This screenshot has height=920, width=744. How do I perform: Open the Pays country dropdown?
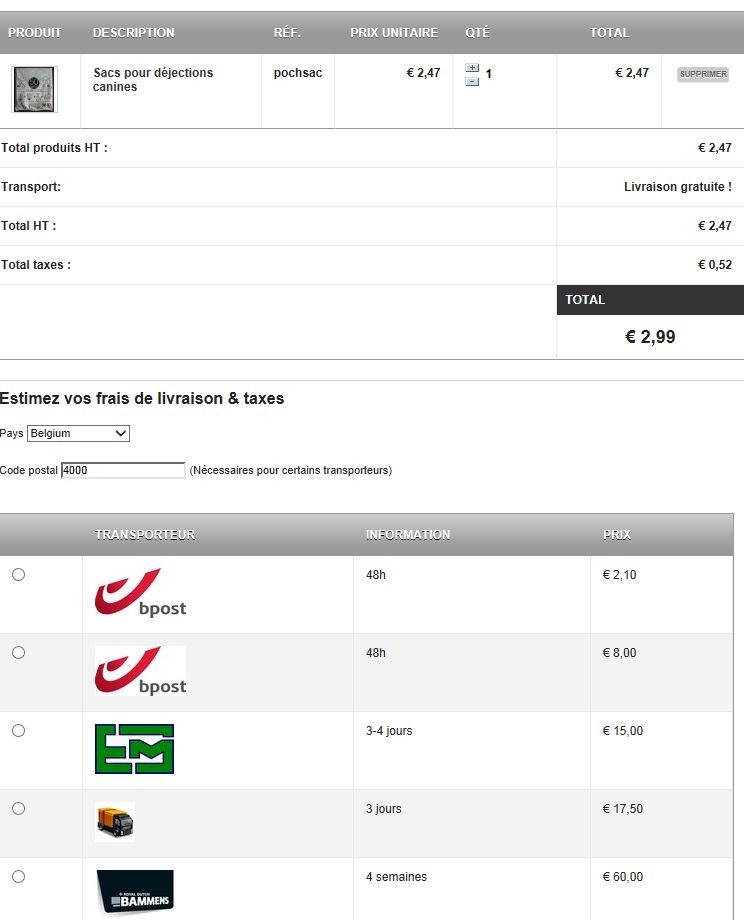[x=79, y=434]
